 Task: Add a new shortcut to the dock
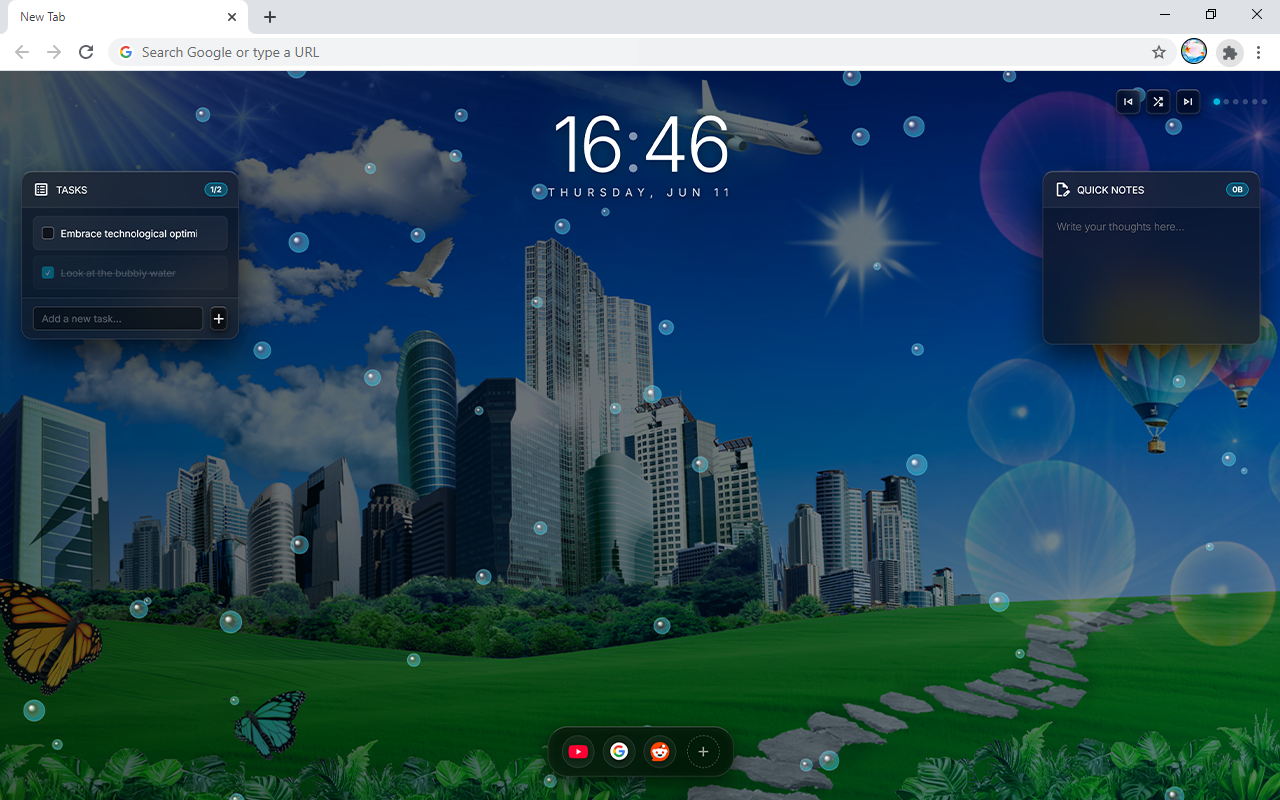[703, 752]
